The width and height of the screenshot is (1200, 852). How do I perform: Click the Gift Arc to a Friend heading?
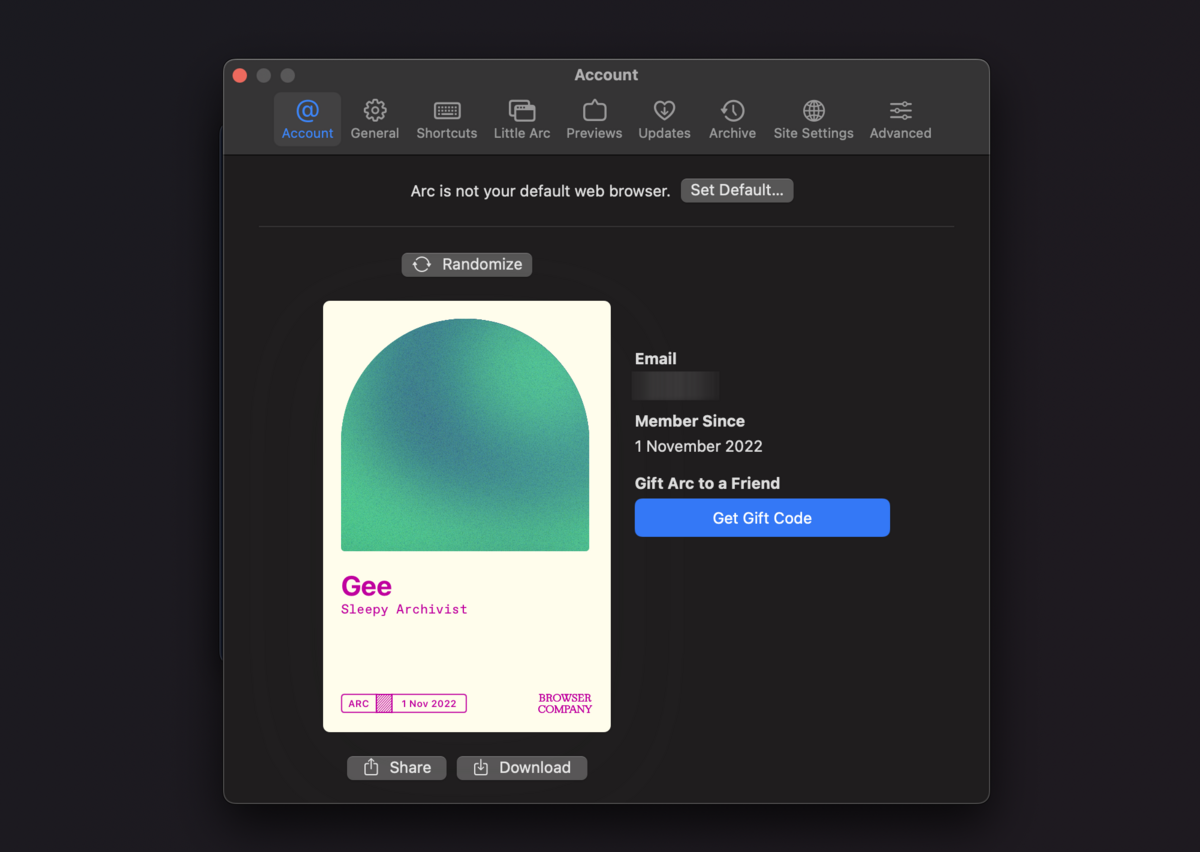707,483
